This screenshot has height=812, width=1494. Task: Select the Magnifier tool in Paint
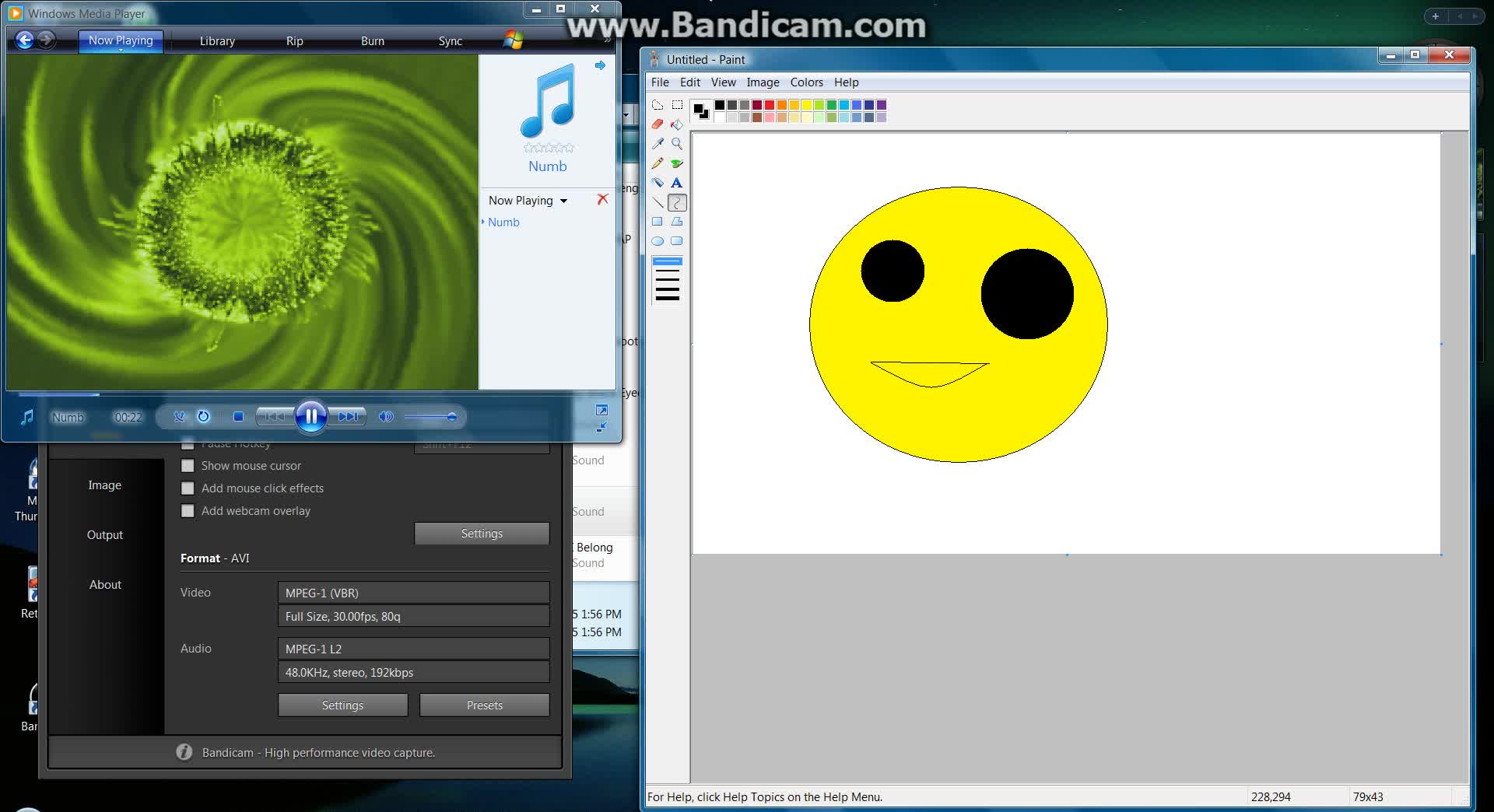click(x=677, y=144)
